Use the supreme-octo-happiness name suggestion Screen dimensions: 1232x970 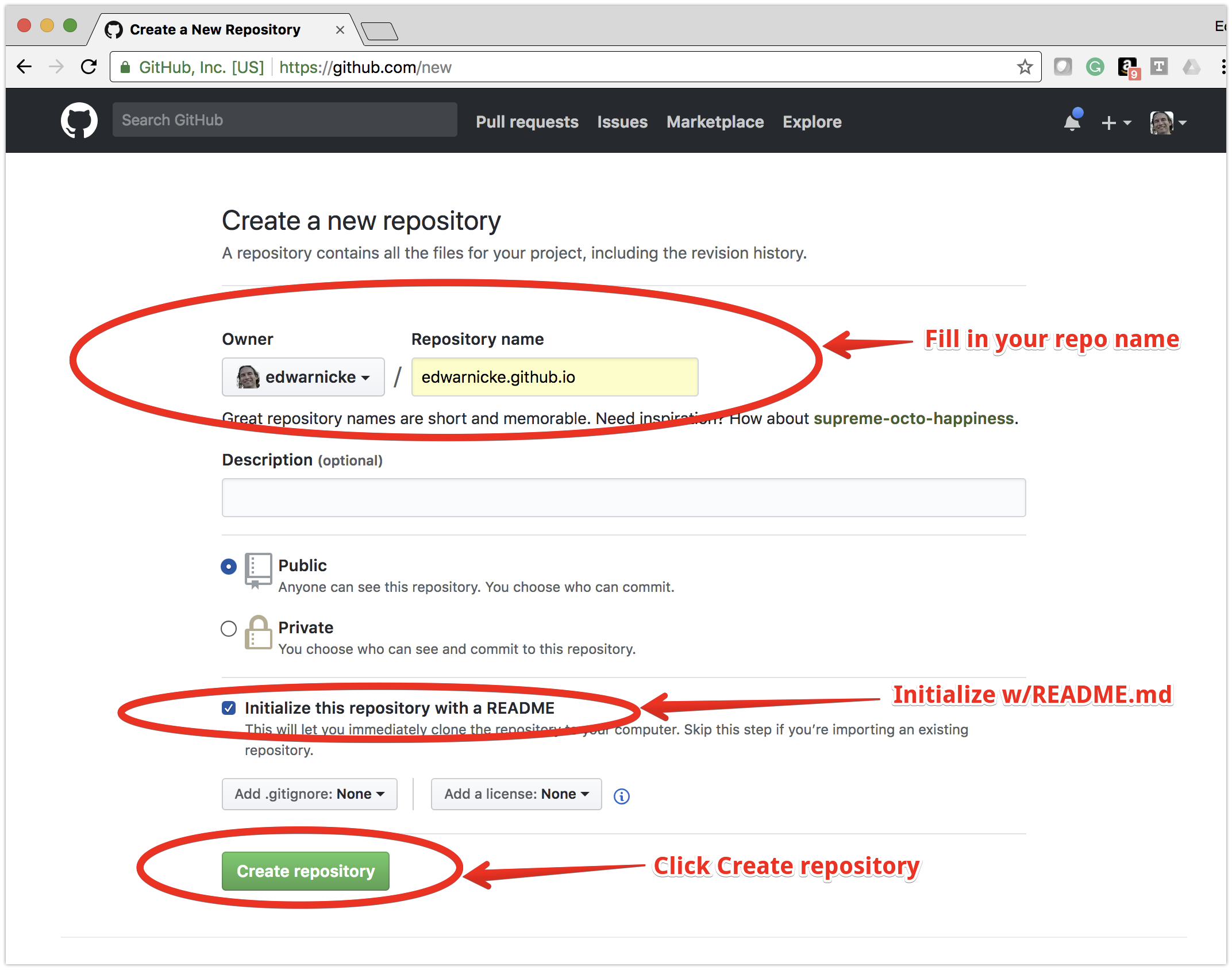914,418
